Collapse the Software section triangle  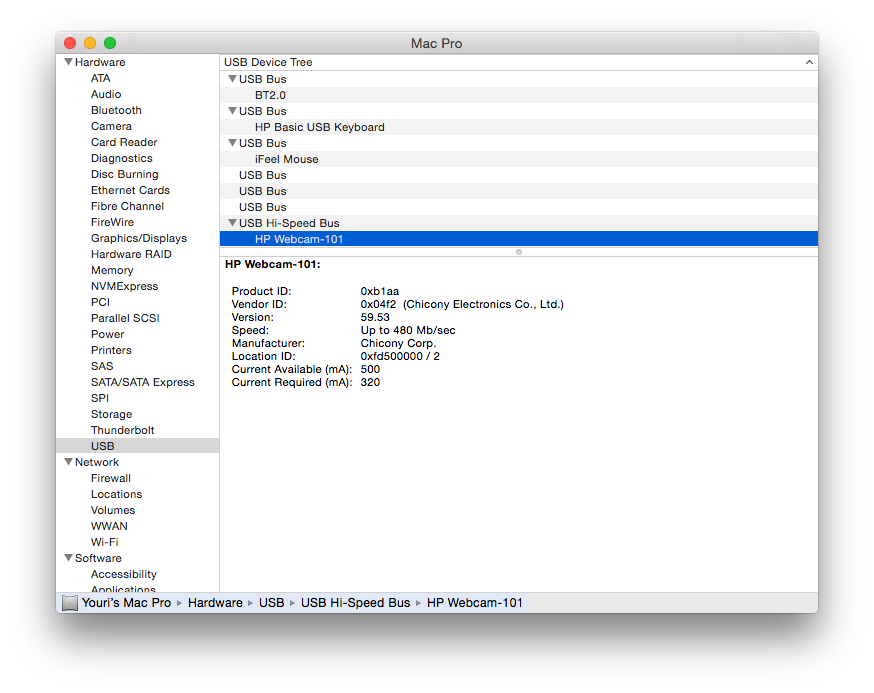[68, 558]
